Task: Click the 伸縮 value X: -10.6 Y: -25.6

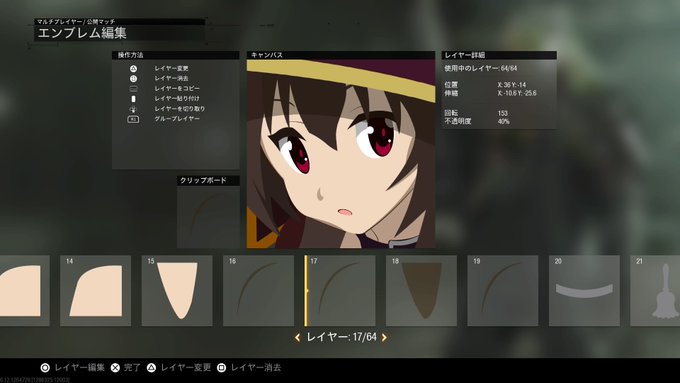Action: pos(517,93)
